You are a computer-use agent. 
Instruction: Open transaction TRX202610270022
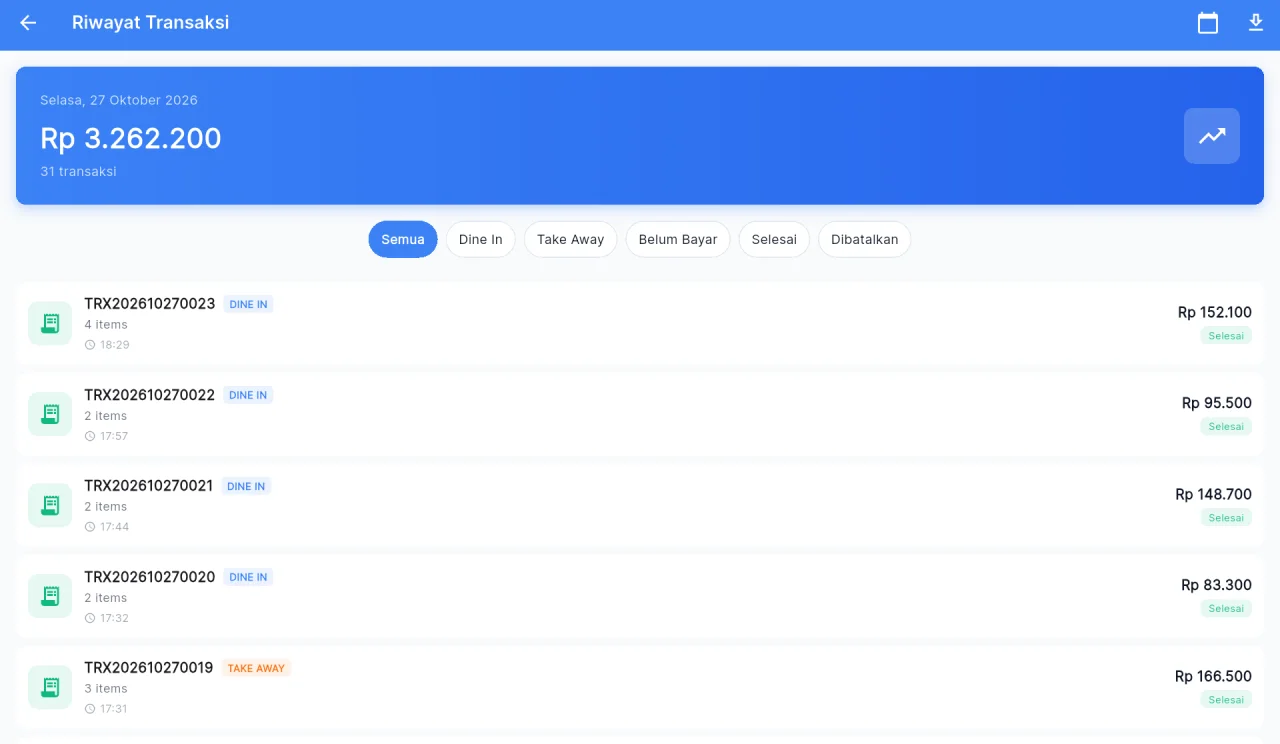640,414
